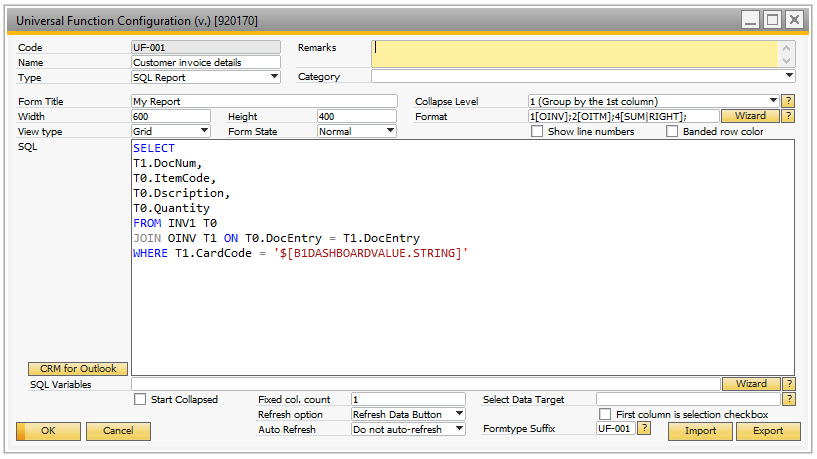817x459 pixels.
Task: Open the Format Wizard
Action: (750, 116)
